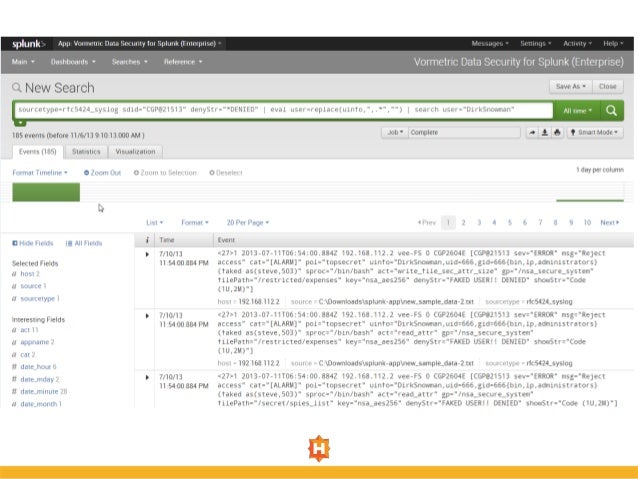
Task: Click the source selected field
Action: click(33, 286)
